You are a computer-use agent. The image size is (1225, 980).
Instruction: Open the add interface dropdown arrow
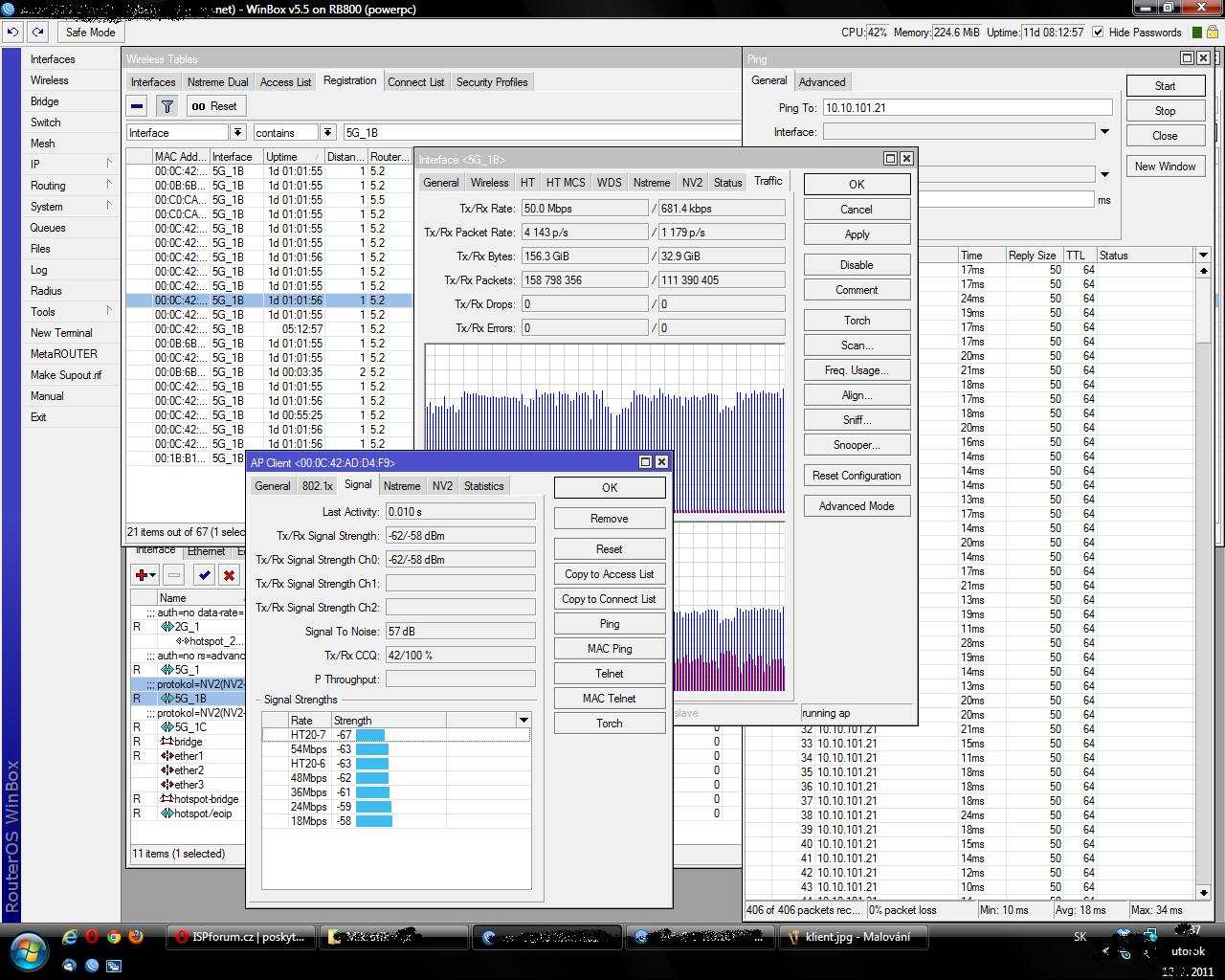(x=152, y=575)
